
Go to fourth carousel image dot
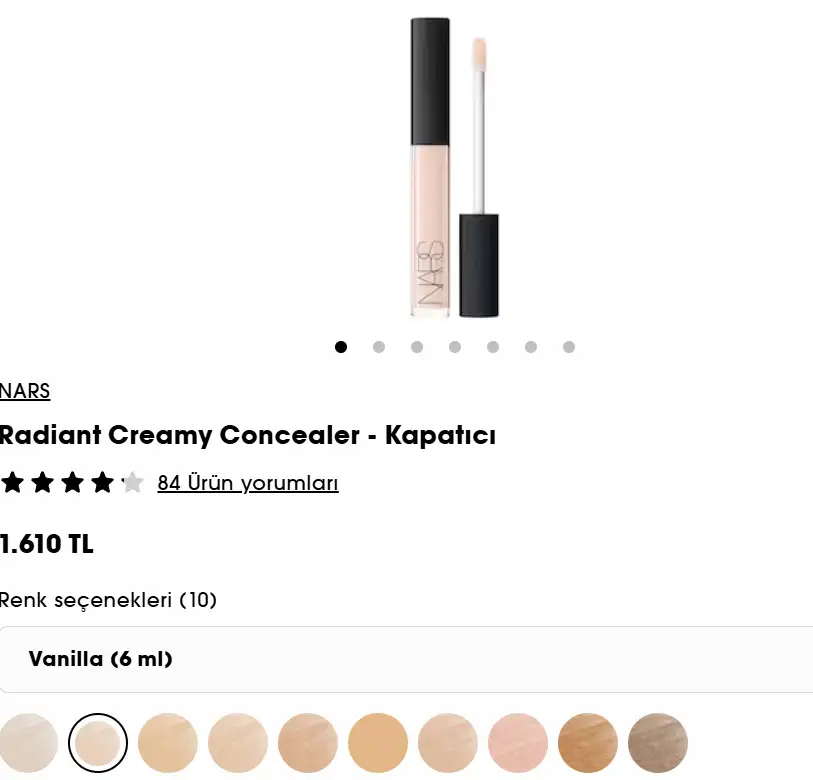pos(455,347)
